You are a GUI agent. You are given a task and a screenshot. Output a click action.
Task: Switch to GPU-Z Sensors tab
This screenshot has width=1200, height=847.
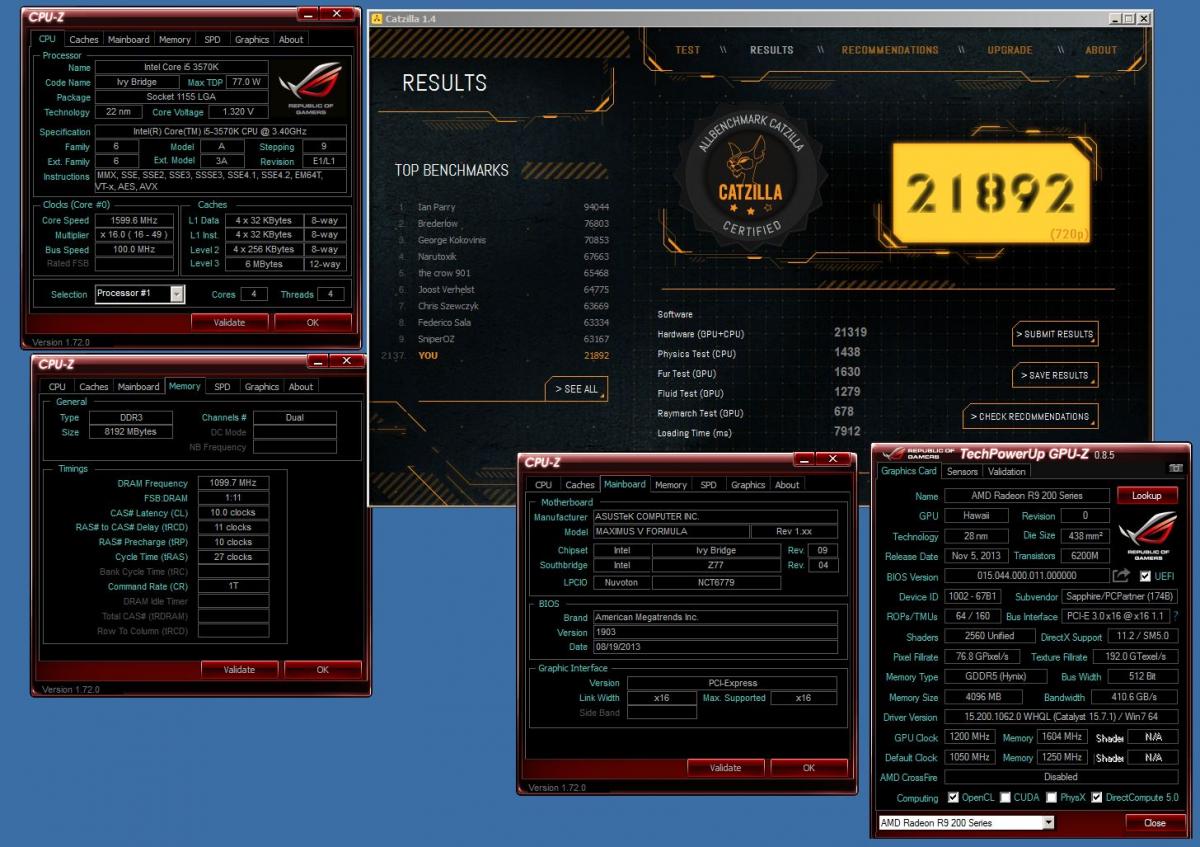tap(962, 472)
